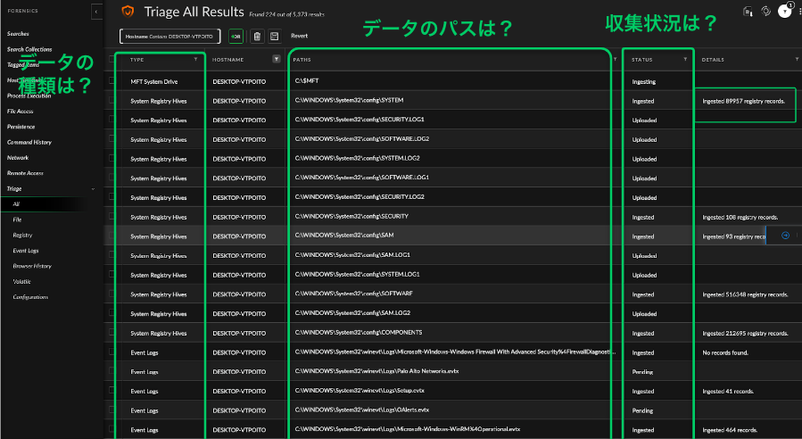Sort by the DETAILS column header
The image size is (802, 439).
tap(712, 60)
